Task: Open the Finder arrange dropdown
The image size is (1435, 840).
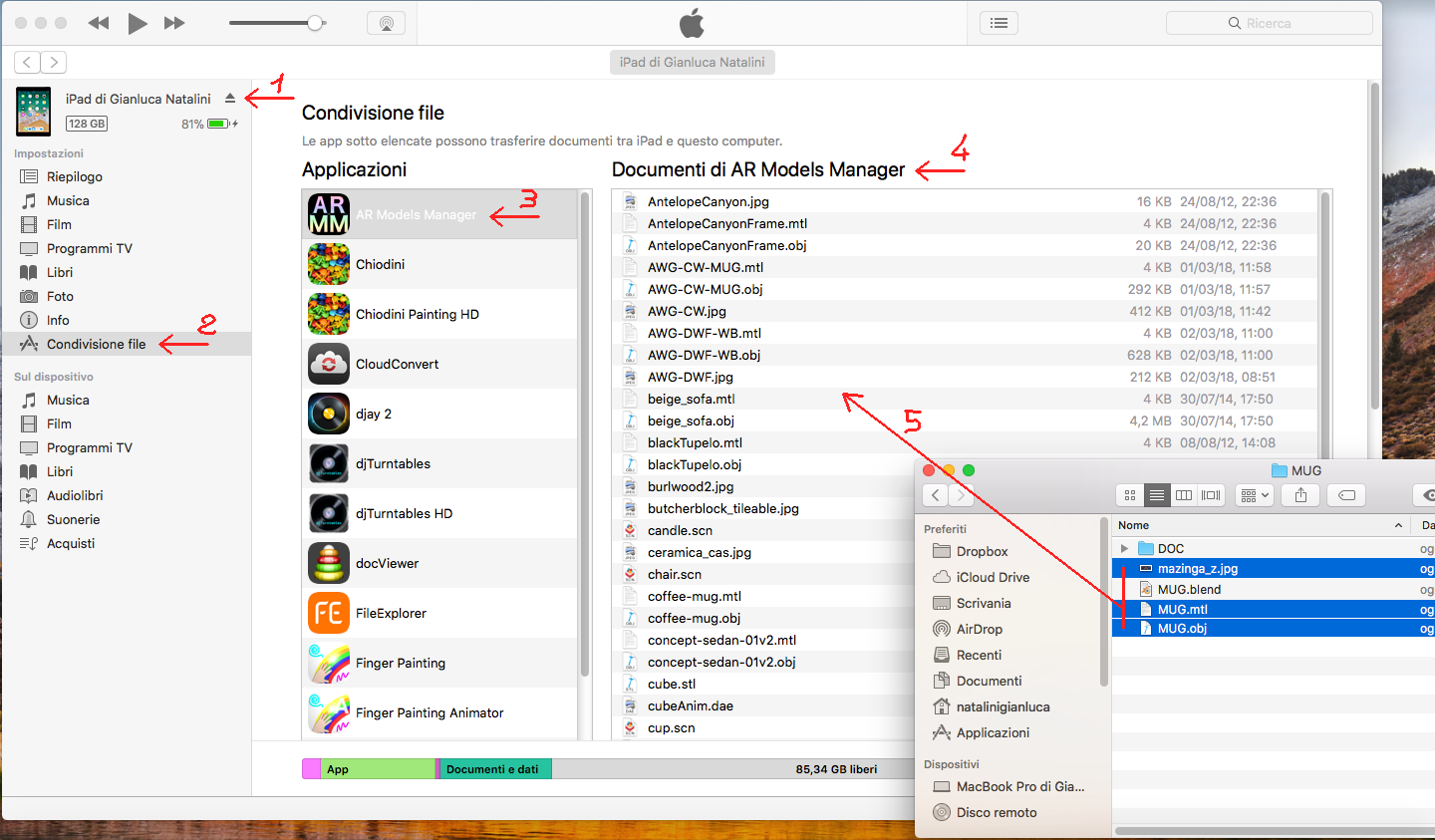Action: pyautogui.click(x=1255, y=495)
